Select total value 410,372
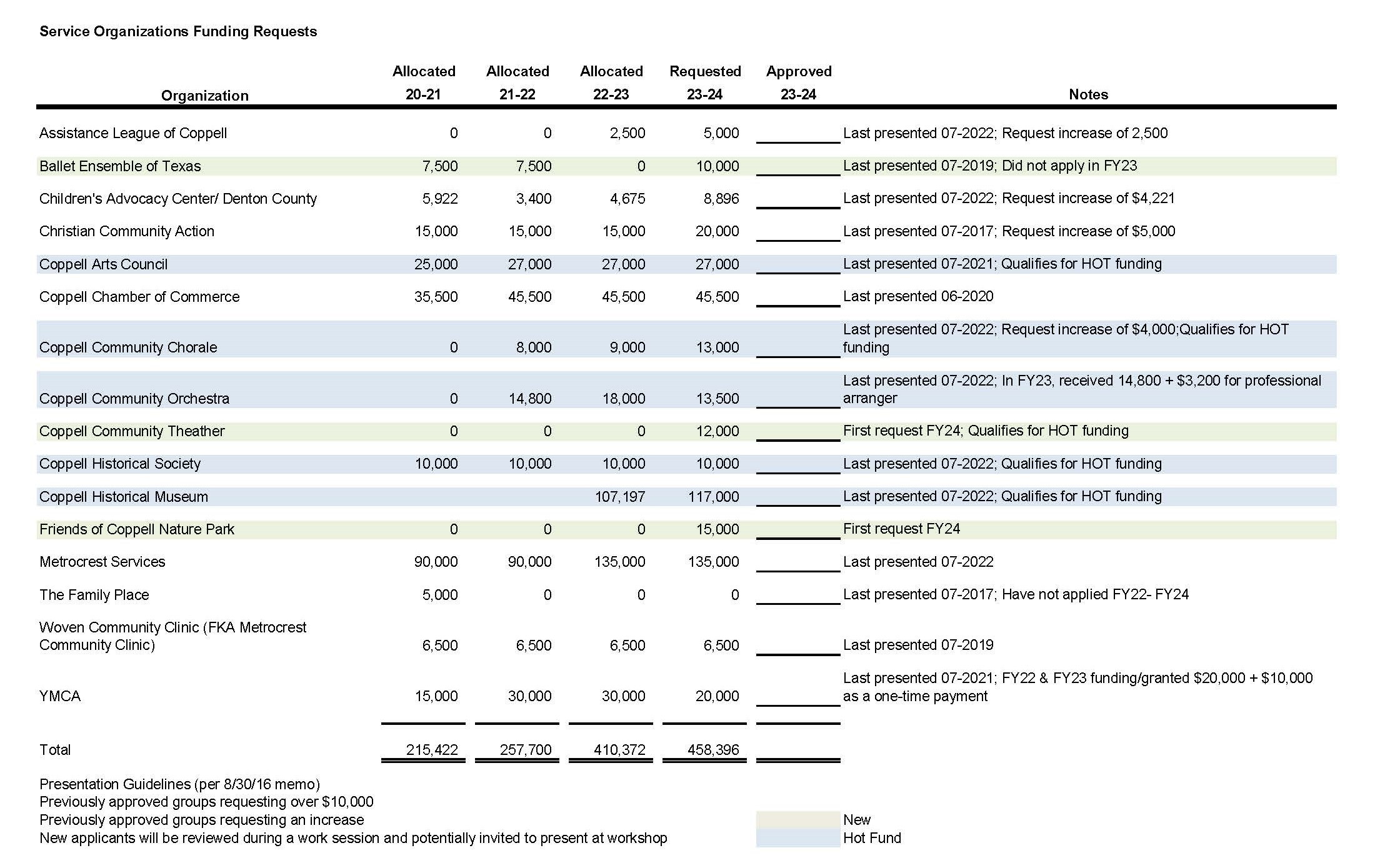 coord(619,750)
